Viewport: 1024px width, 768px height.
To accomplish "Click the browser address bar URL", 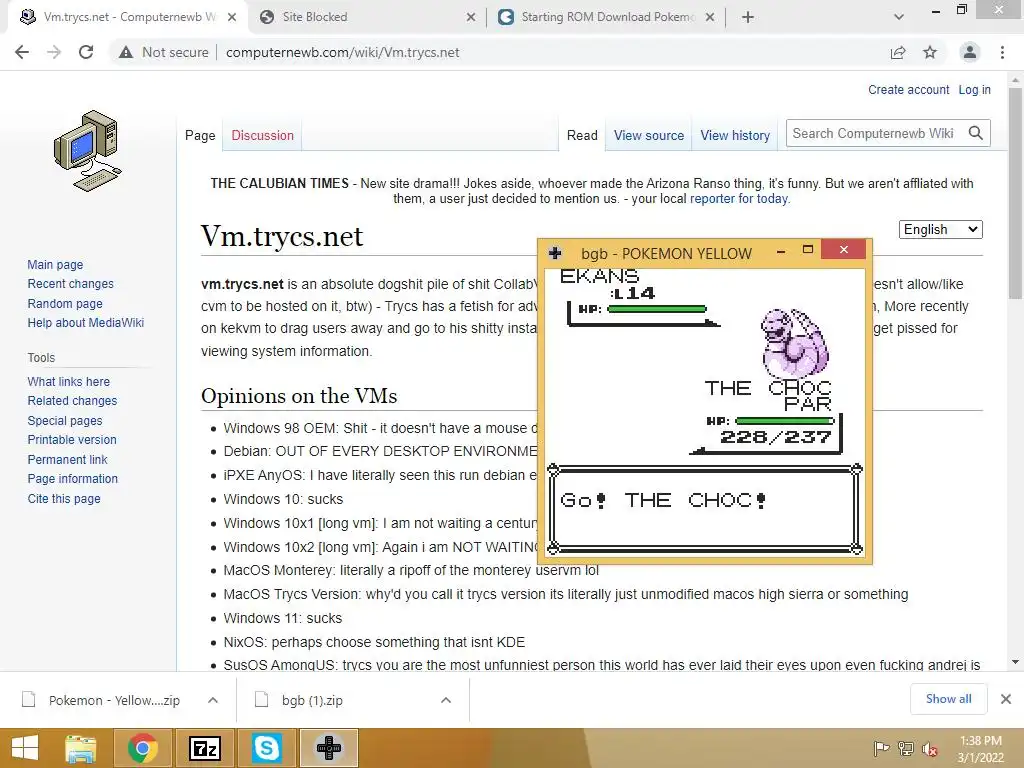I will 342,52.
